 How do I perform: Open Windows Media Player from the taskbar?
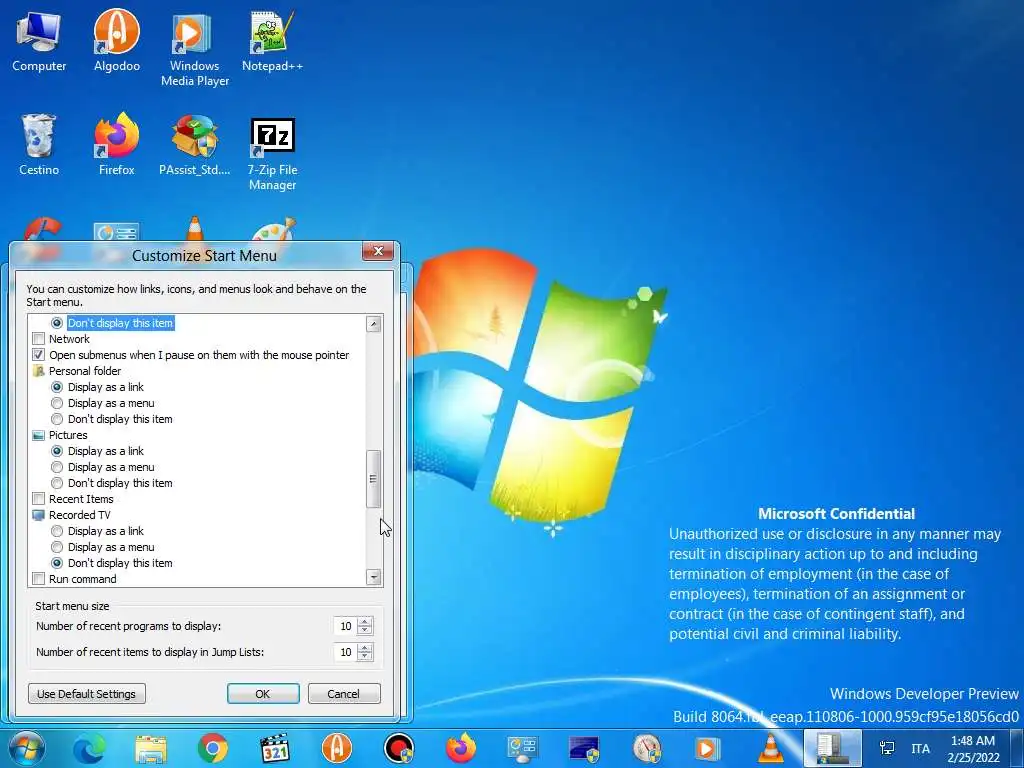[708, 748]
